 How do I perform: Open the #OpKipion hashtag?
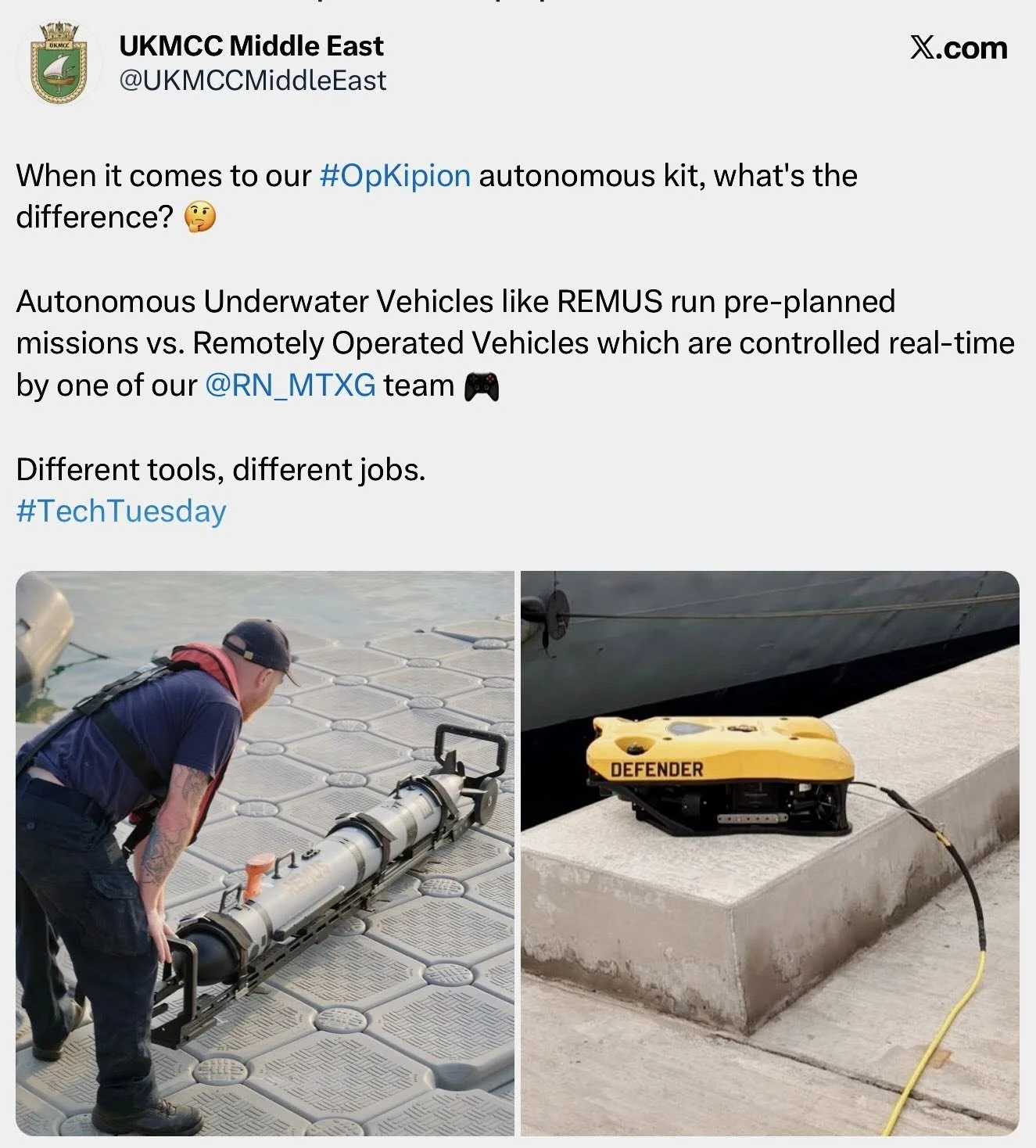[x=395, y=176]
